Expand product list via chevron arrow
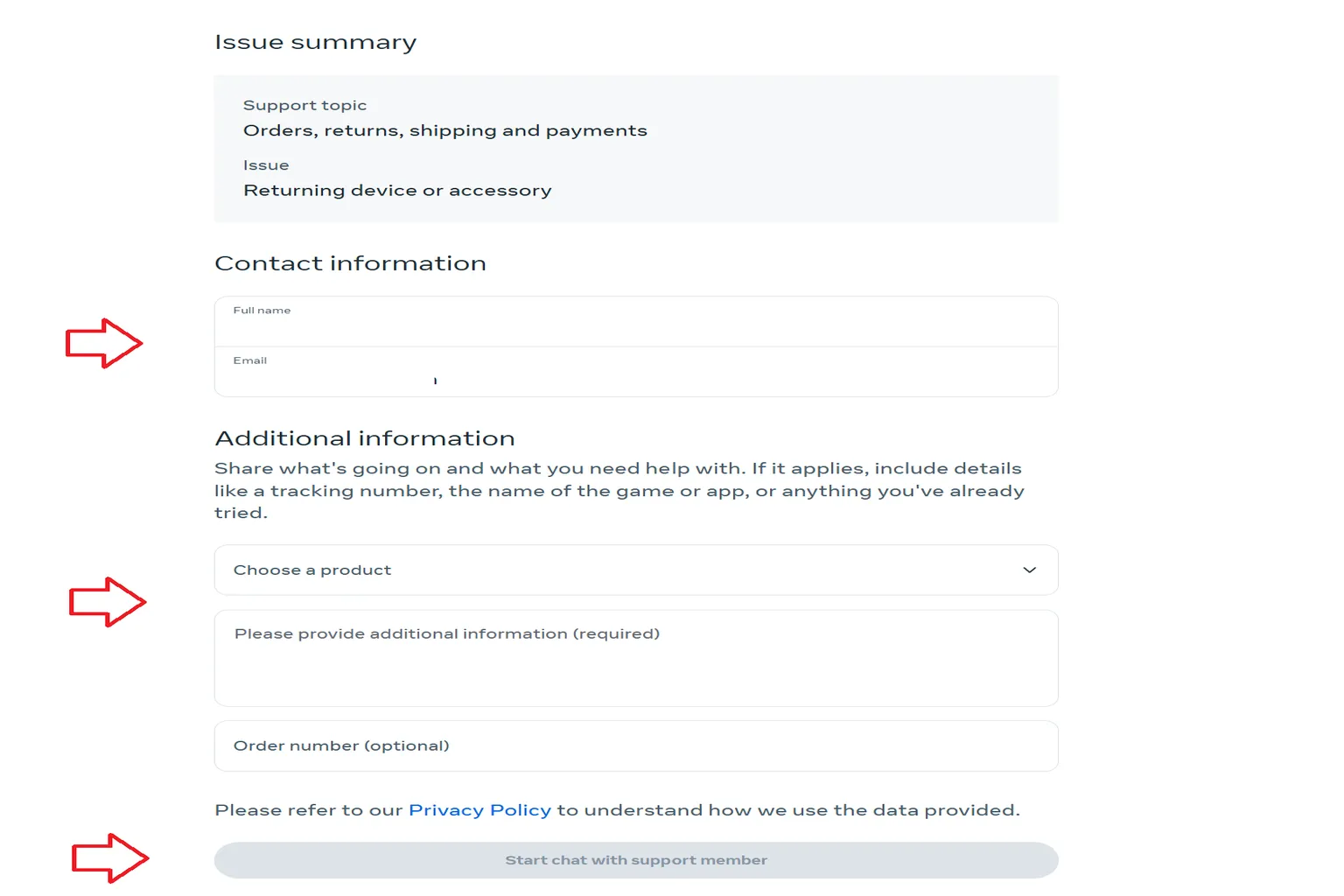The width and height of the screenshot is (1344, 896). pos(1029,570)
